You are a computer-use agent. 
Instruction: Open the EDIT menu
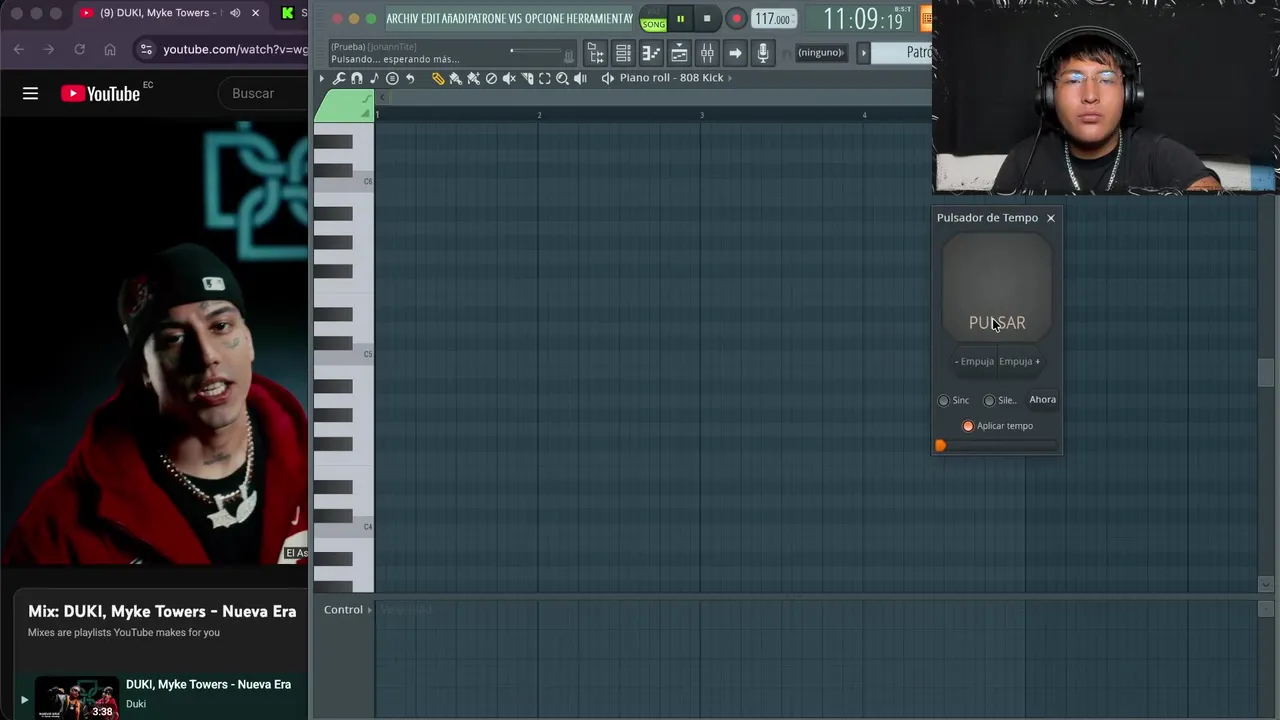pyautogui.click(x=428, y=19)
